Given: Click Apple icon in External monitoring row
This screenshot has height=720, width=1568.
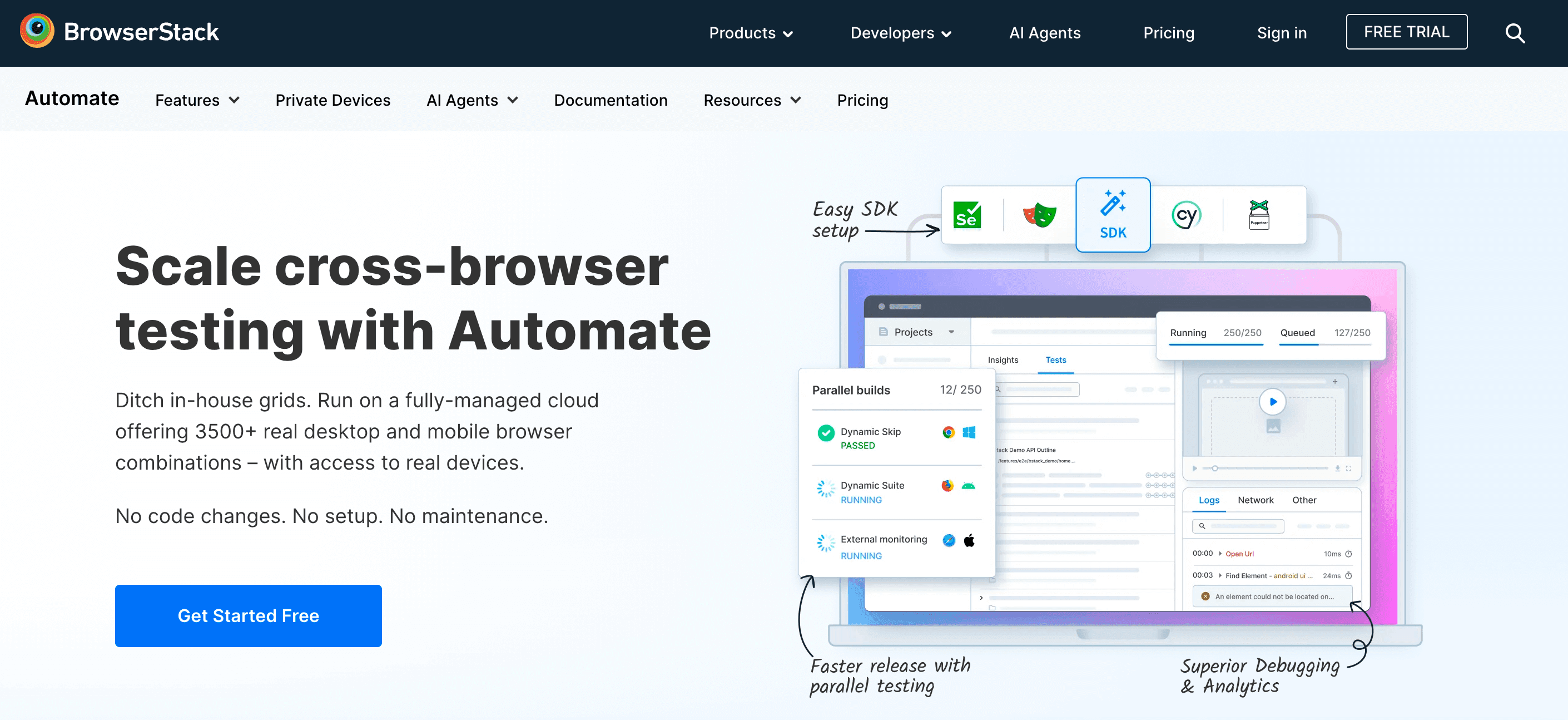Looking at the screenshot, I should [x=969, y=540].
